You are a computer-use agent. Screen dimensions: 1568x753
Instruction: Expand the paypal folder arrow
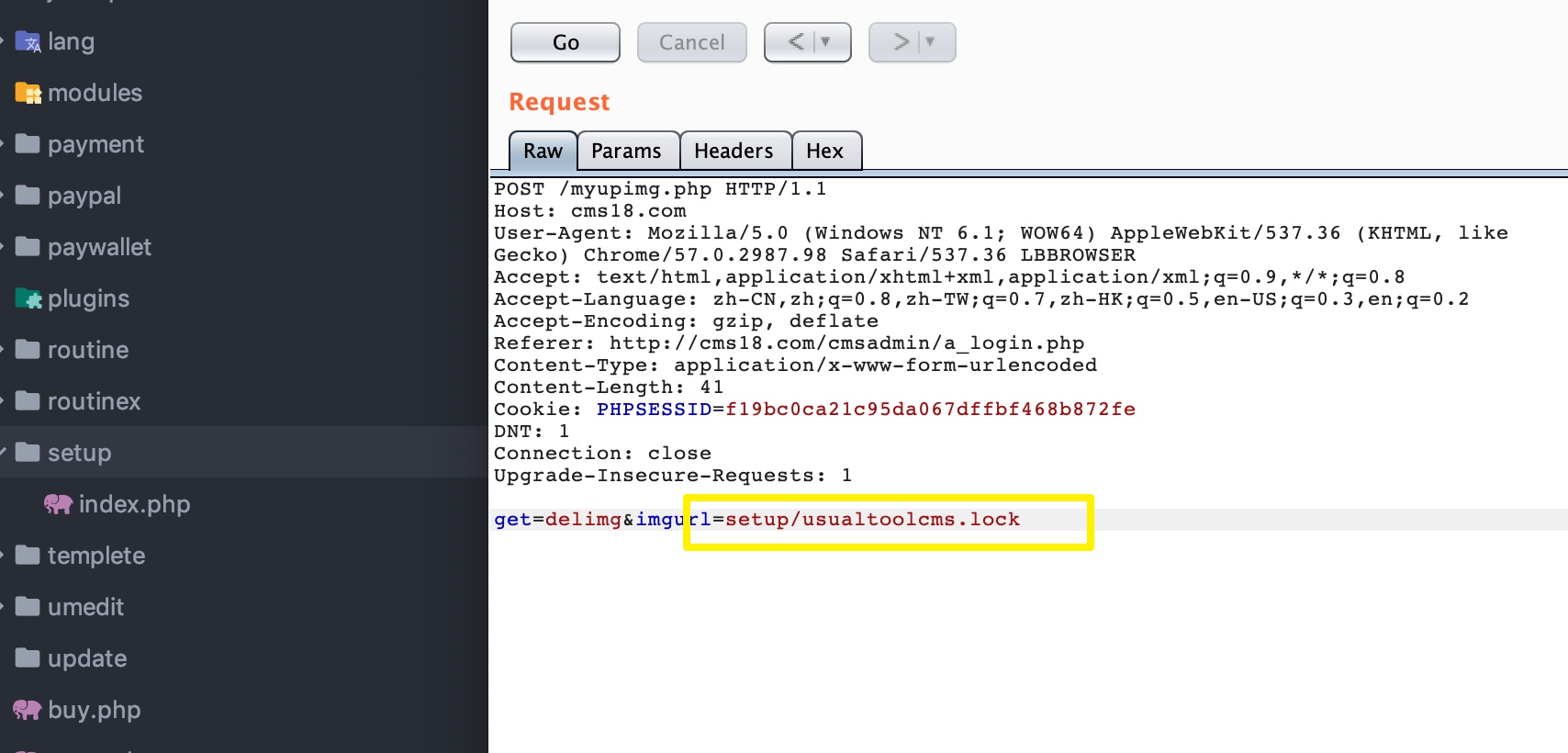4,196
